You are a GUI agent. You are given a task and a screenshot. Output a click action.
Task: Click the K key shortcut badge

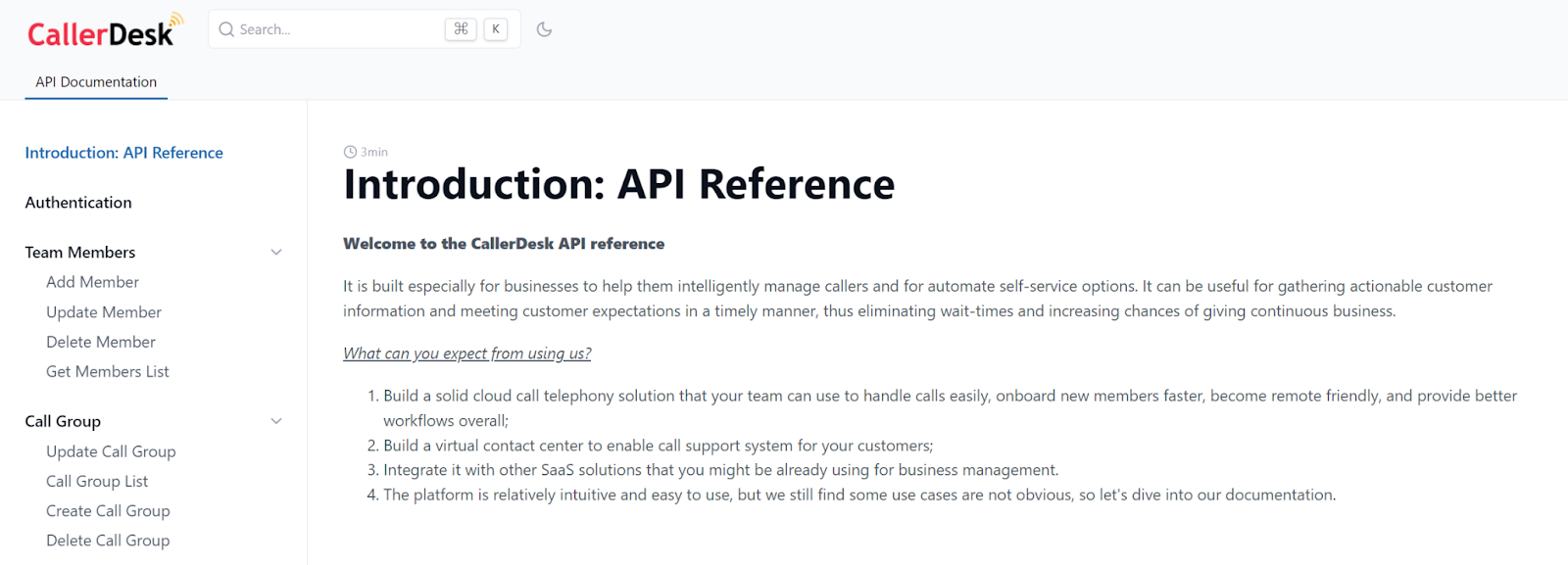point(496,29)
